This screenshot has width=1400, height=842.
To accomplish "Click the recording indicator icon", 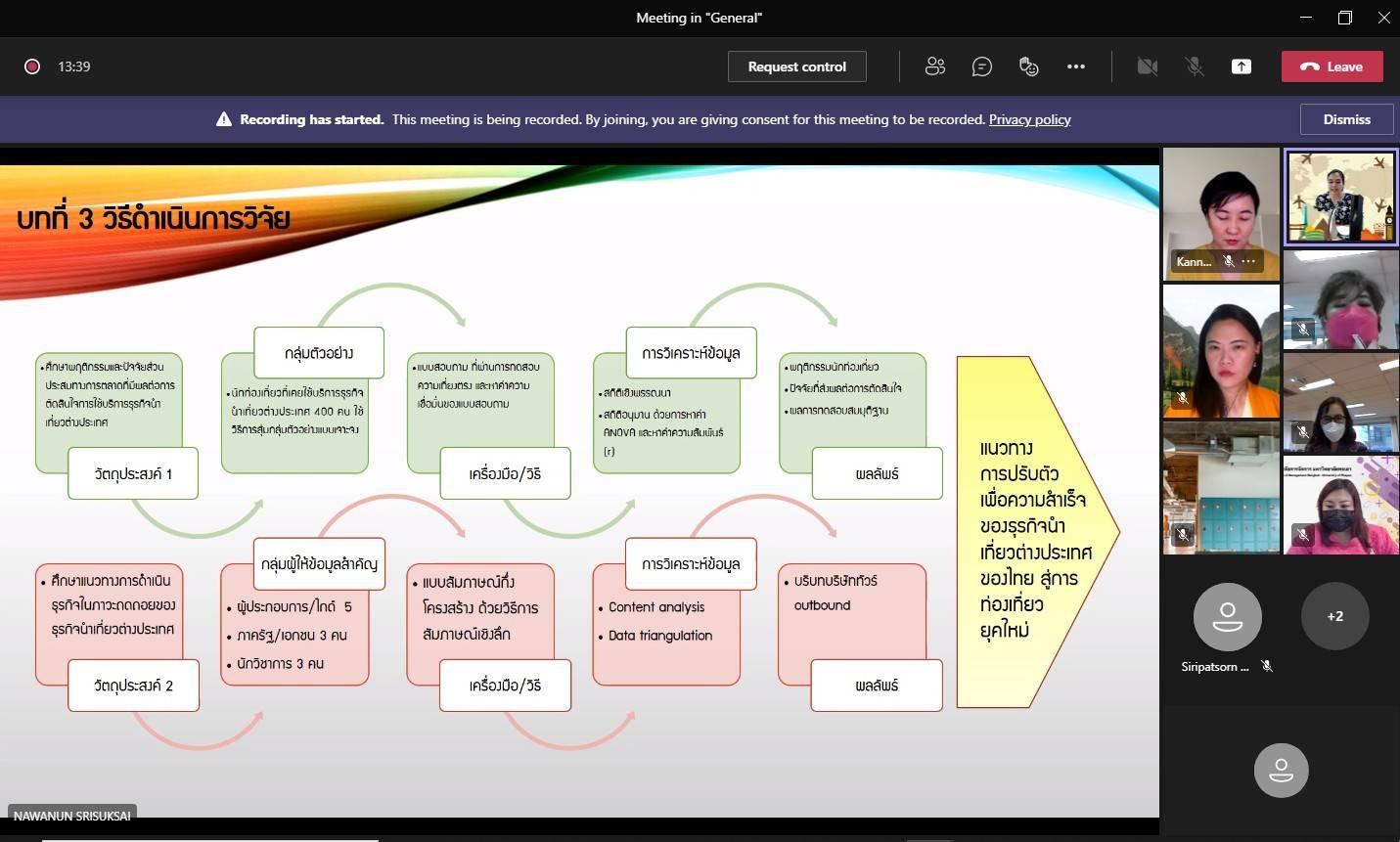I will pos(32,66).
